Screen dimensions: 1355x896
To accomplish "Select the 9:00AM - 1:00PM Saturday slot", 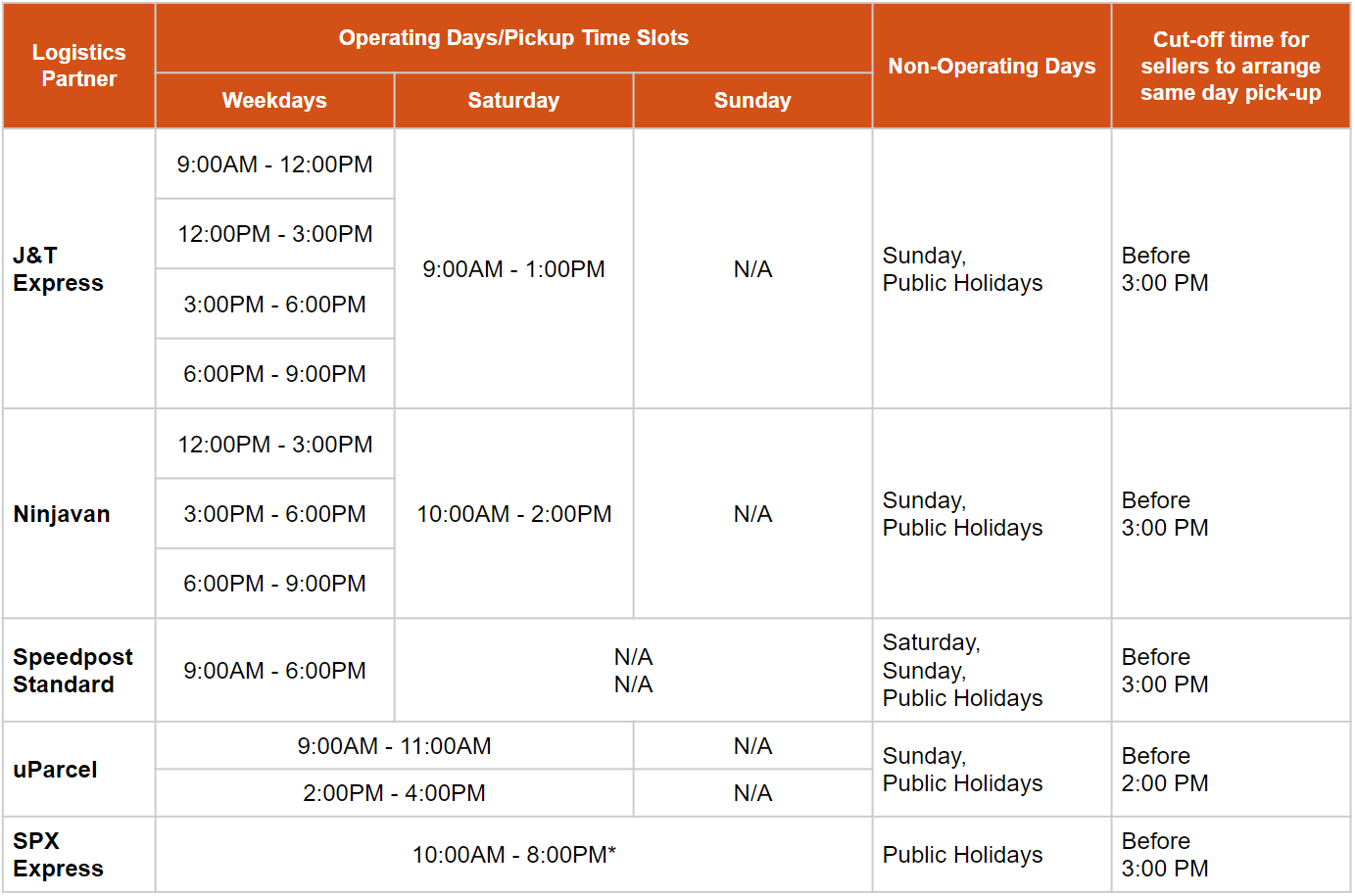I will tap(513, 269).
